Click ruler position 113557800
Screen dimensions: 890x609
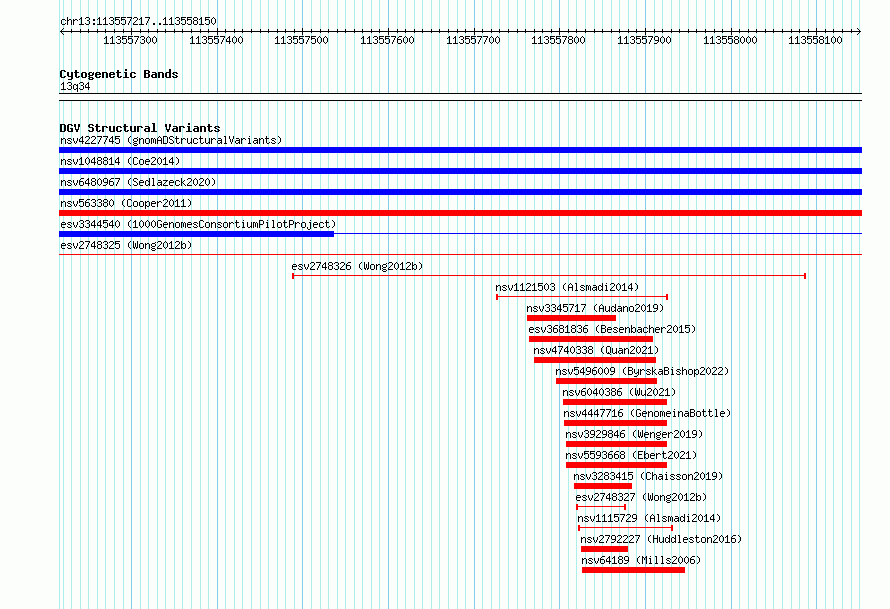558,40
